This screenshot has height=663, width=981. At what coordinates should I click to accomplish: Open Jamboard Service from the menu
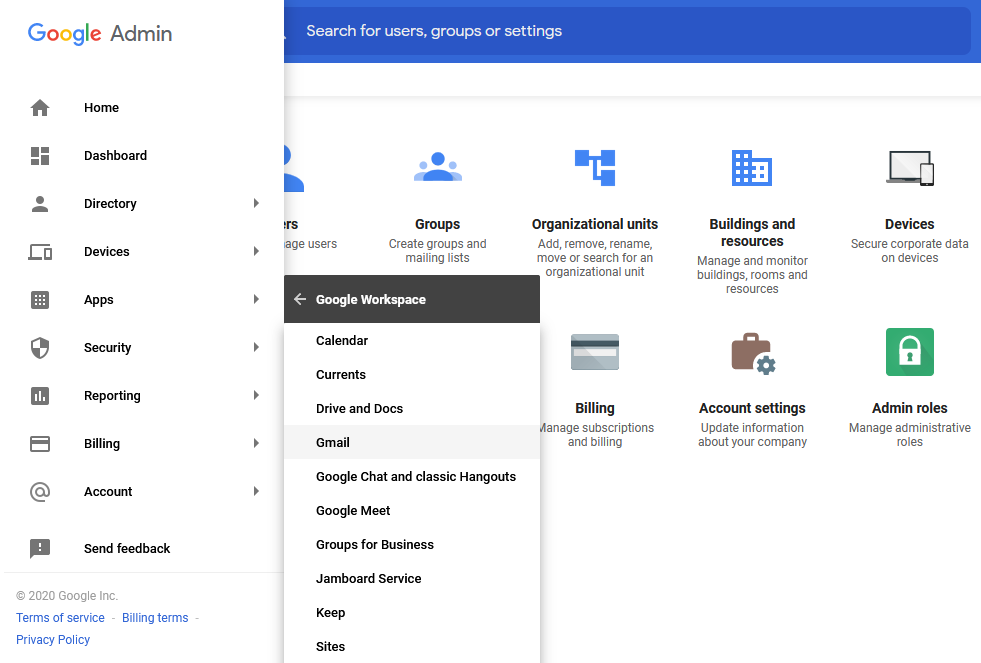412,579
